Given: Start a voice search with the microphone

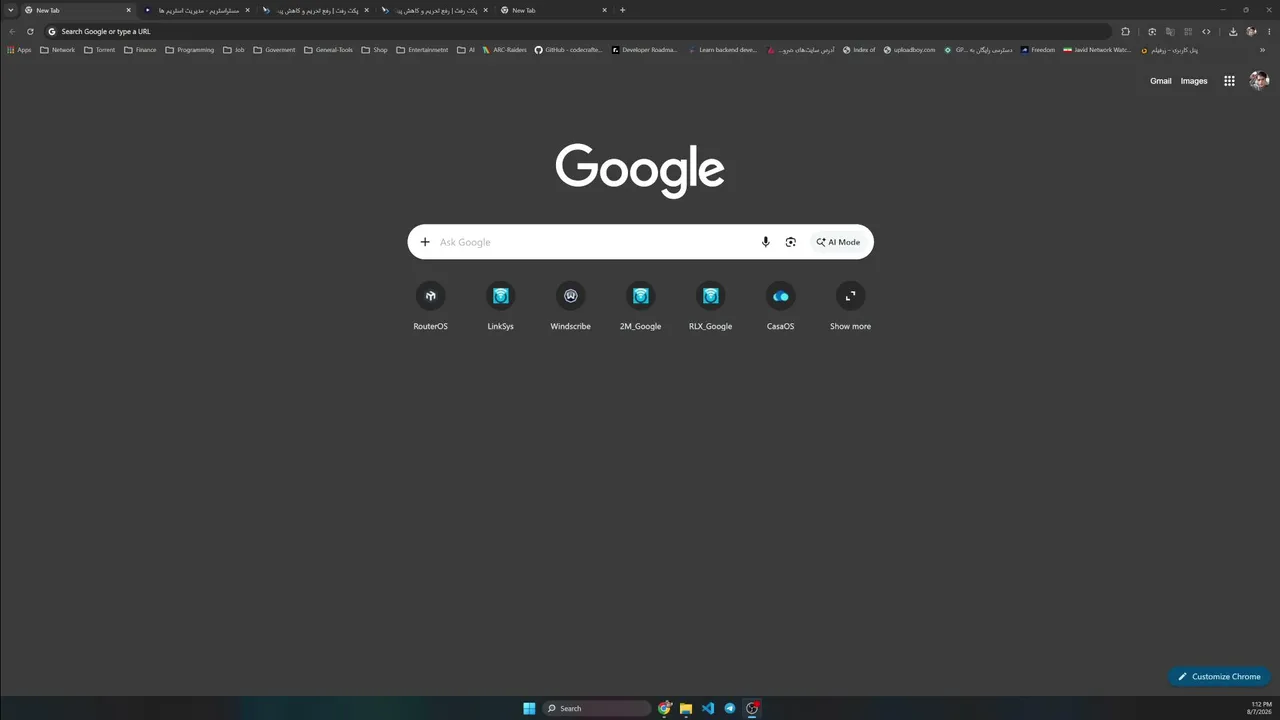Looking at the screenshot, I should [766, 242].
